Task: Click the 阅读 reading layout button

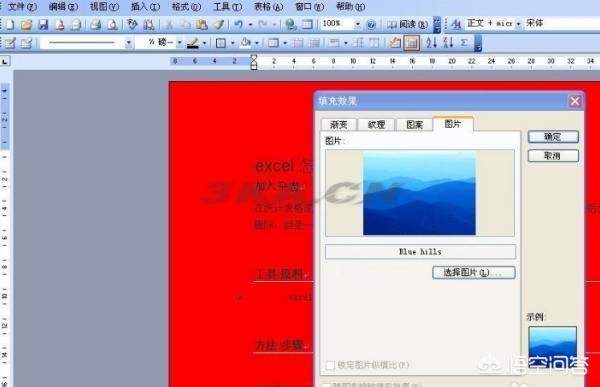Action: 407,24
